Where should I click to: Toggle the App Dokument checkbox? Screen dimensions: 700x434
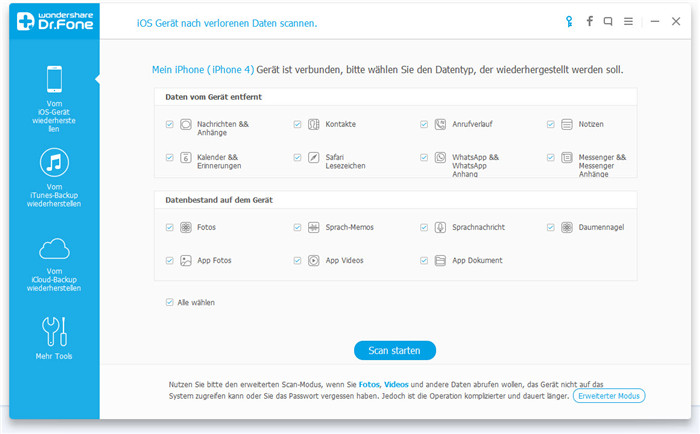coord(424,260)
